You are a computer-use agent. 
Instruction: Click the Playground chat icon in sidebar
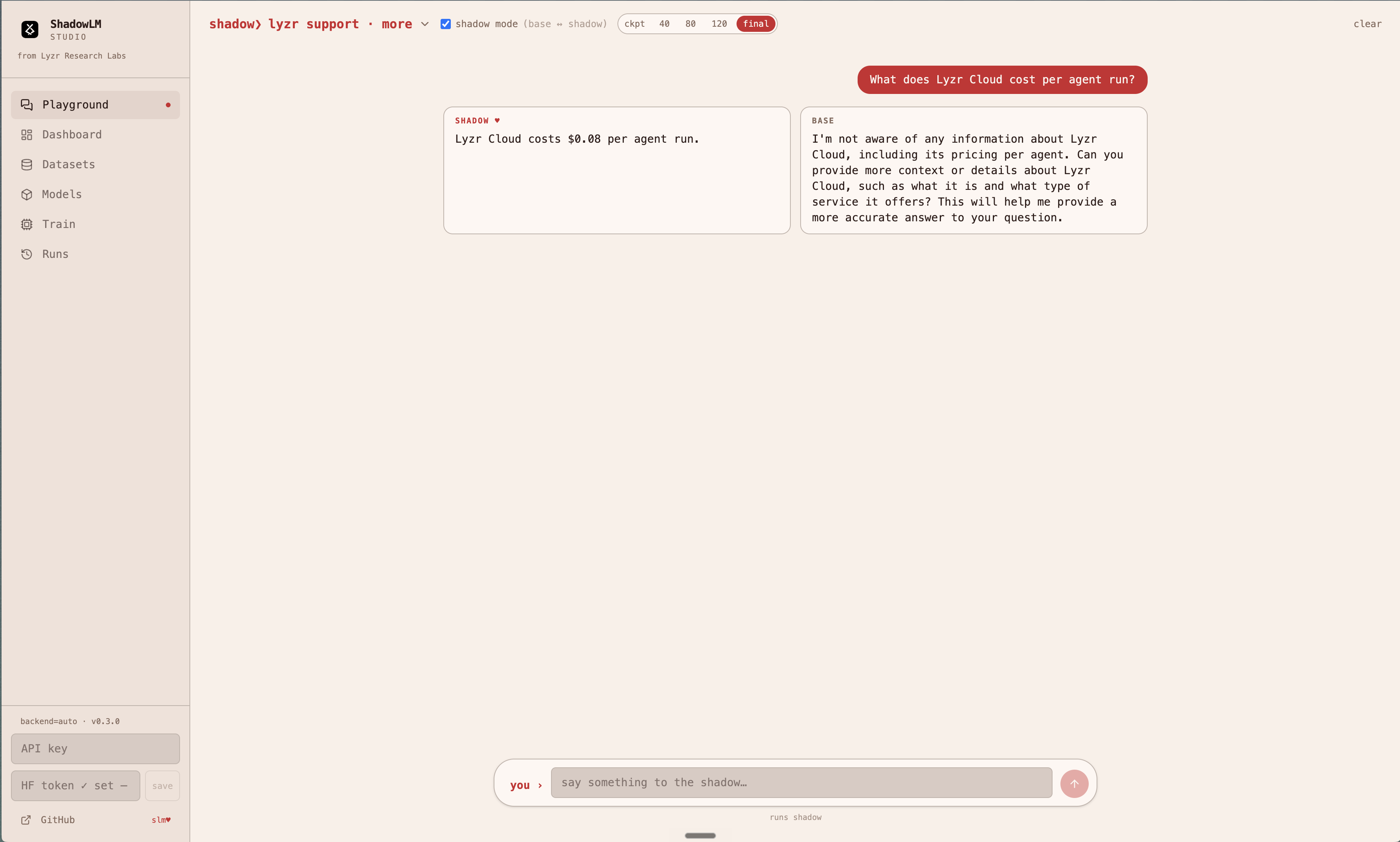[x=27, y=105]
